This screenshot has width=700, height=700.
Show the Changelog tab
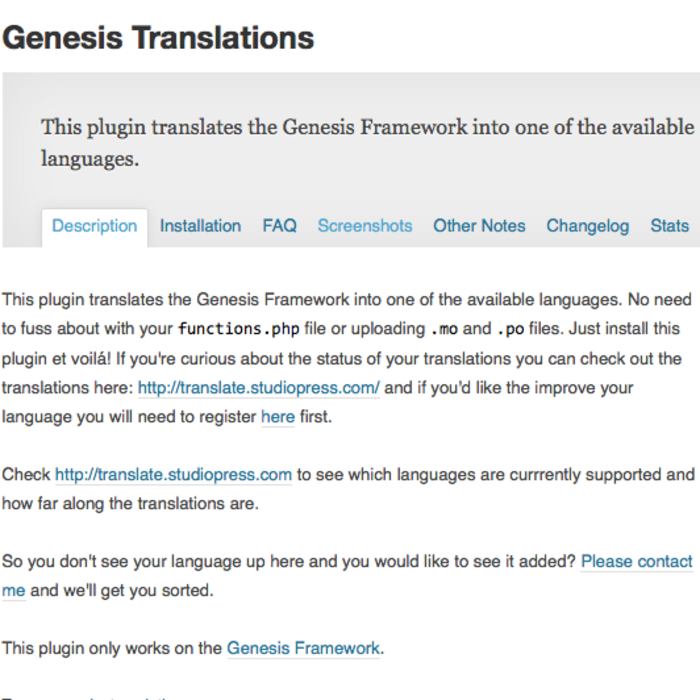(x=588, y=226)
